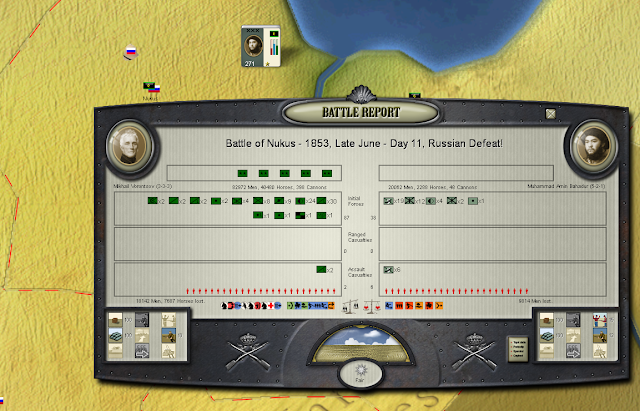Click the '9814 Men lost' text

click(x=535, y=301)
